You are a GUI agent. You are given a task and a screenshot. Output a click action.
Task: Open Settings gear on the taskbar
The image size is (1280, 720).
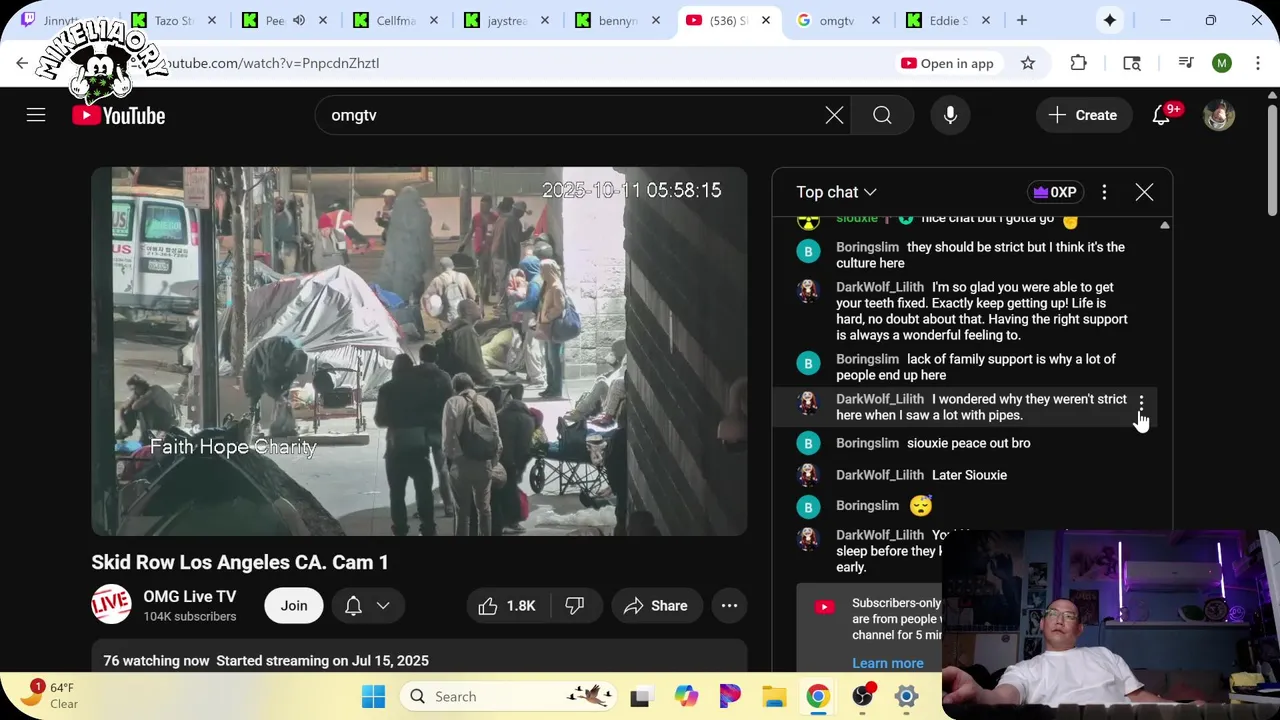(906, 696)
